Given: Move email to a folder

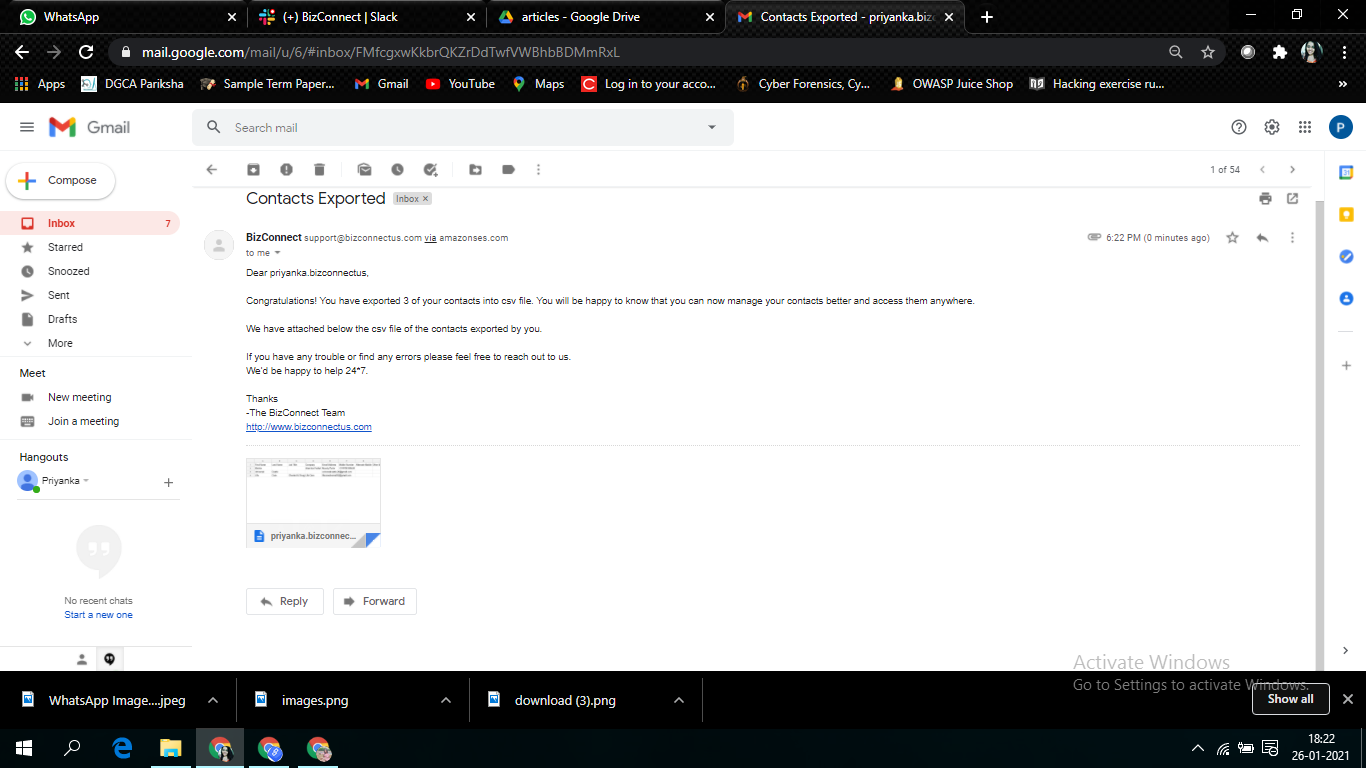Looking at the screenshot, I should coord(476,170).
